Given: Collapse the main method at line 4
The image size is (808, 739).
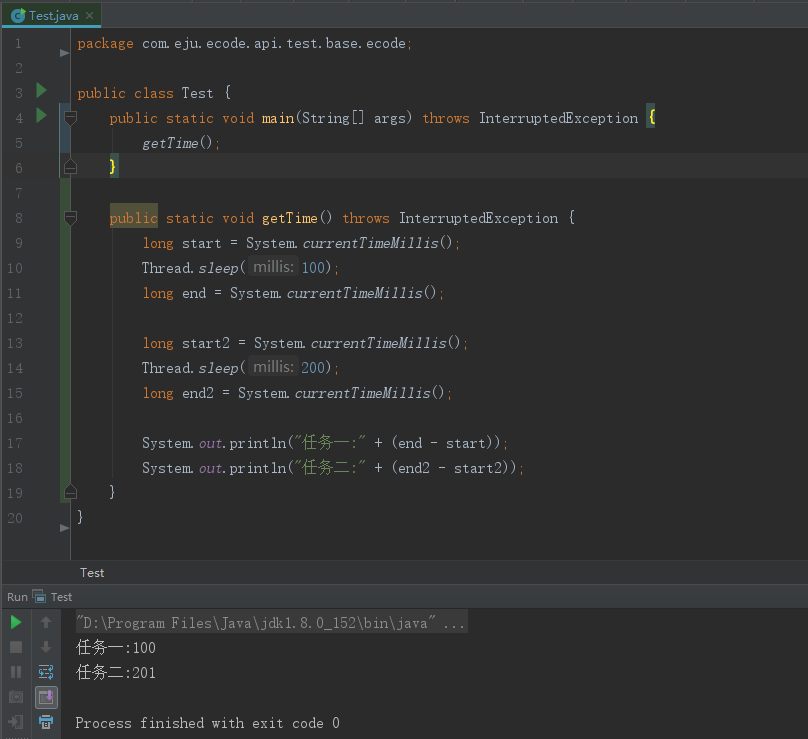Looking at the screenshot, I should click(x=70, y=117).
